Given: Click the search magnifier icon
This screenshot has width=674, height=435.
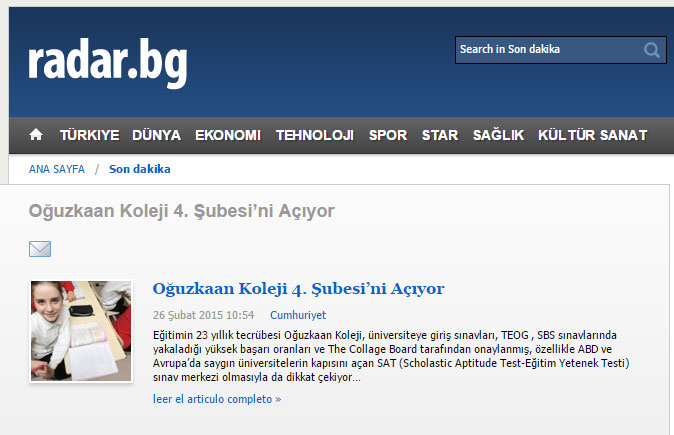Looking at the screenshot, I should tap(652, 50).
